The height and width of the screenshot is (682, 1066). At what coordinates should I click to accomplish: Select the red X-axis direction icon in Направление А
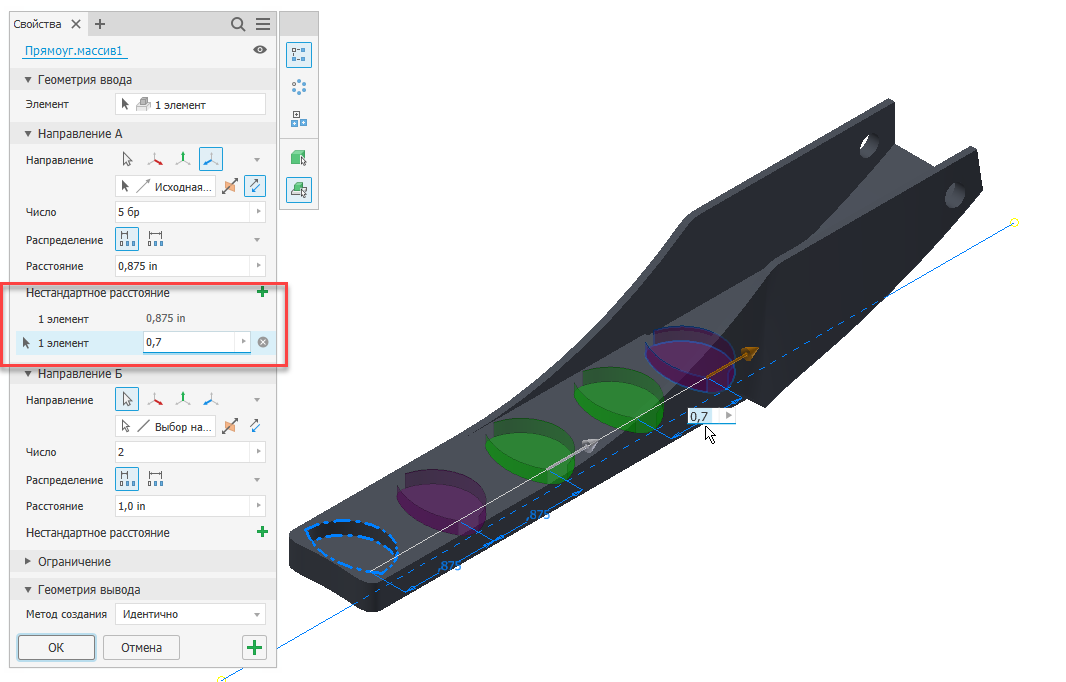pyautogui.click(x=155, y=160)
